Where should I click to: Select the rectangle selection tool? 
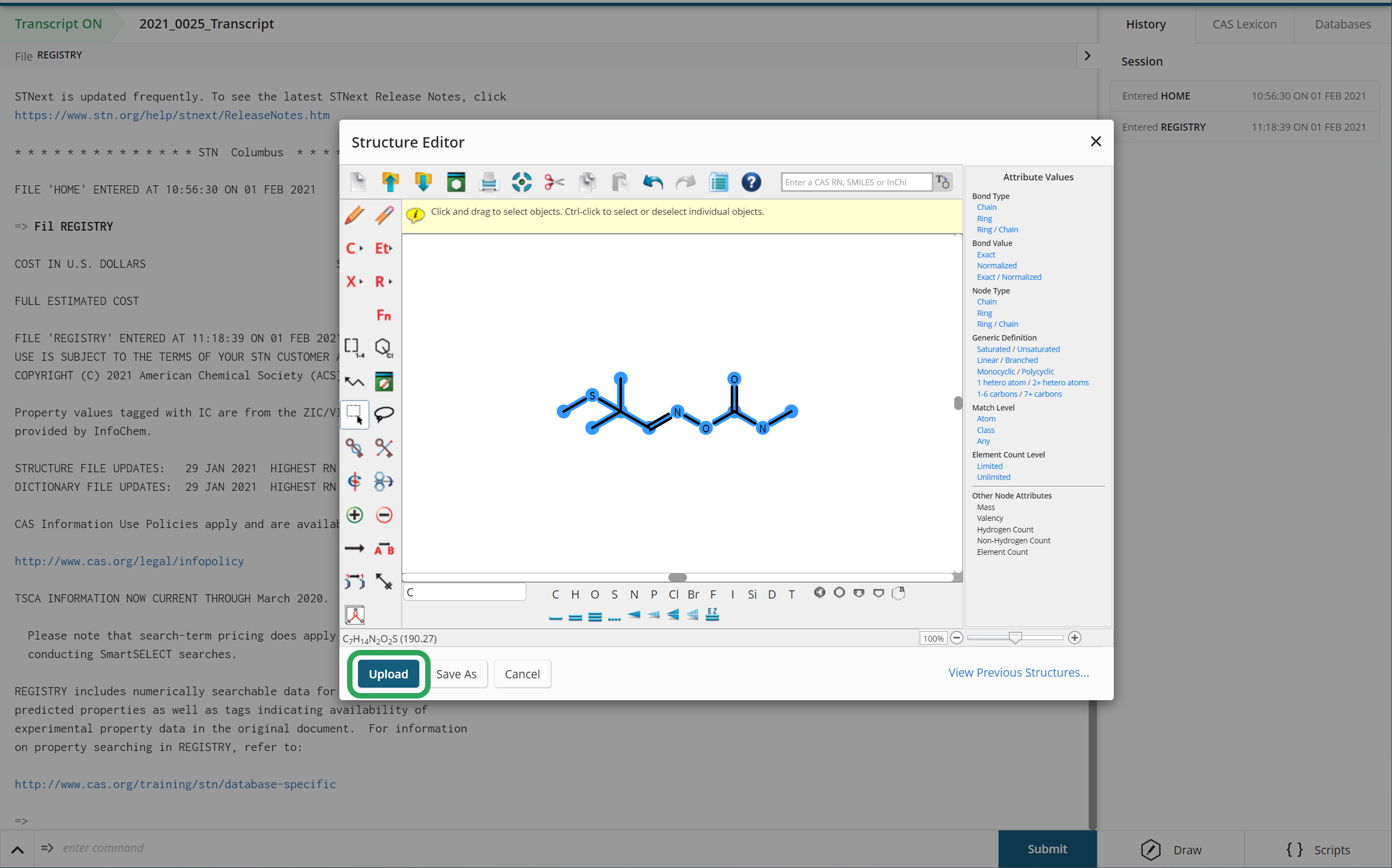pos(355,414)
